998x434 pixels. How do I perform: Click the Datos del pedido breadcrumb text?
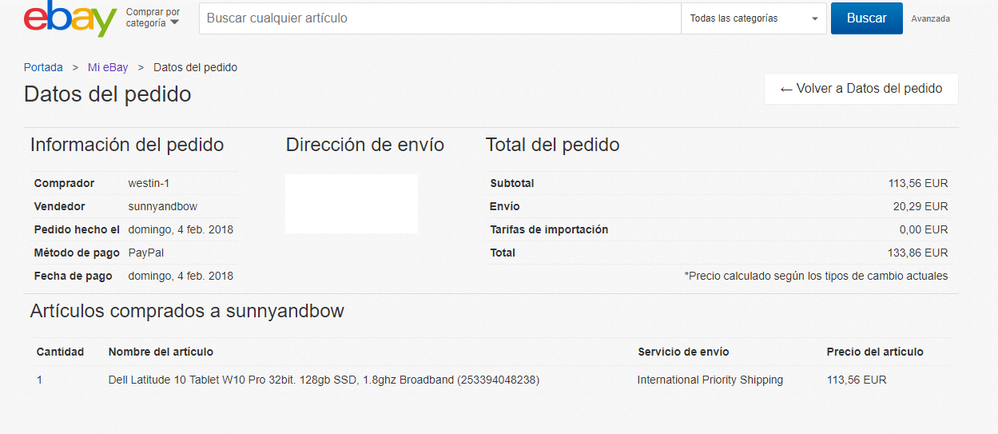click(195, 67)
